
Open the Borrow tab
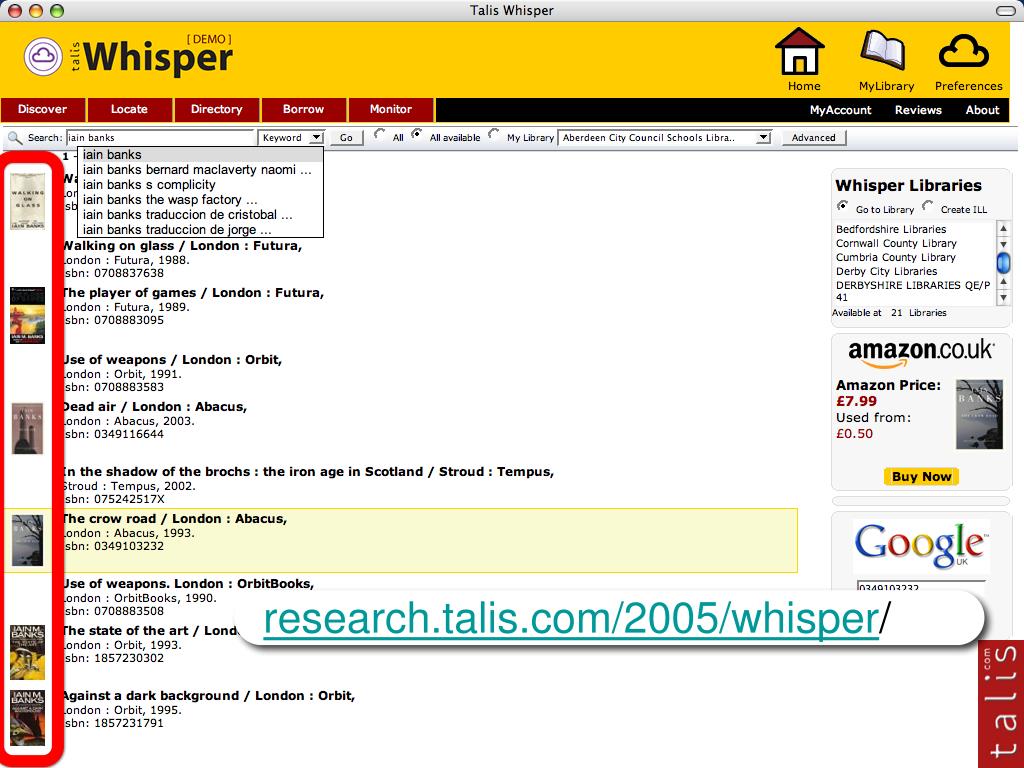[x=304, y=110]
